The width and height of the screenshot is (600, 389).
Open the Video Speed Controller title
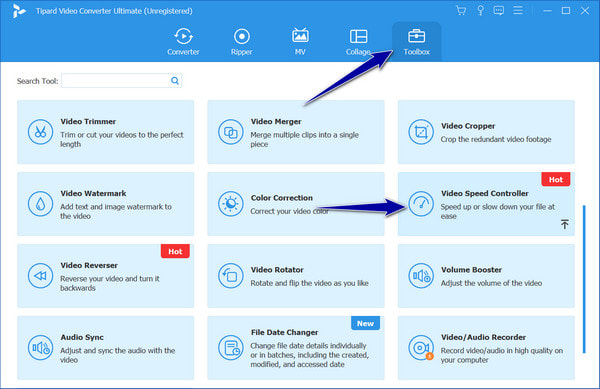pyautogui.click(x=485, y=193)
